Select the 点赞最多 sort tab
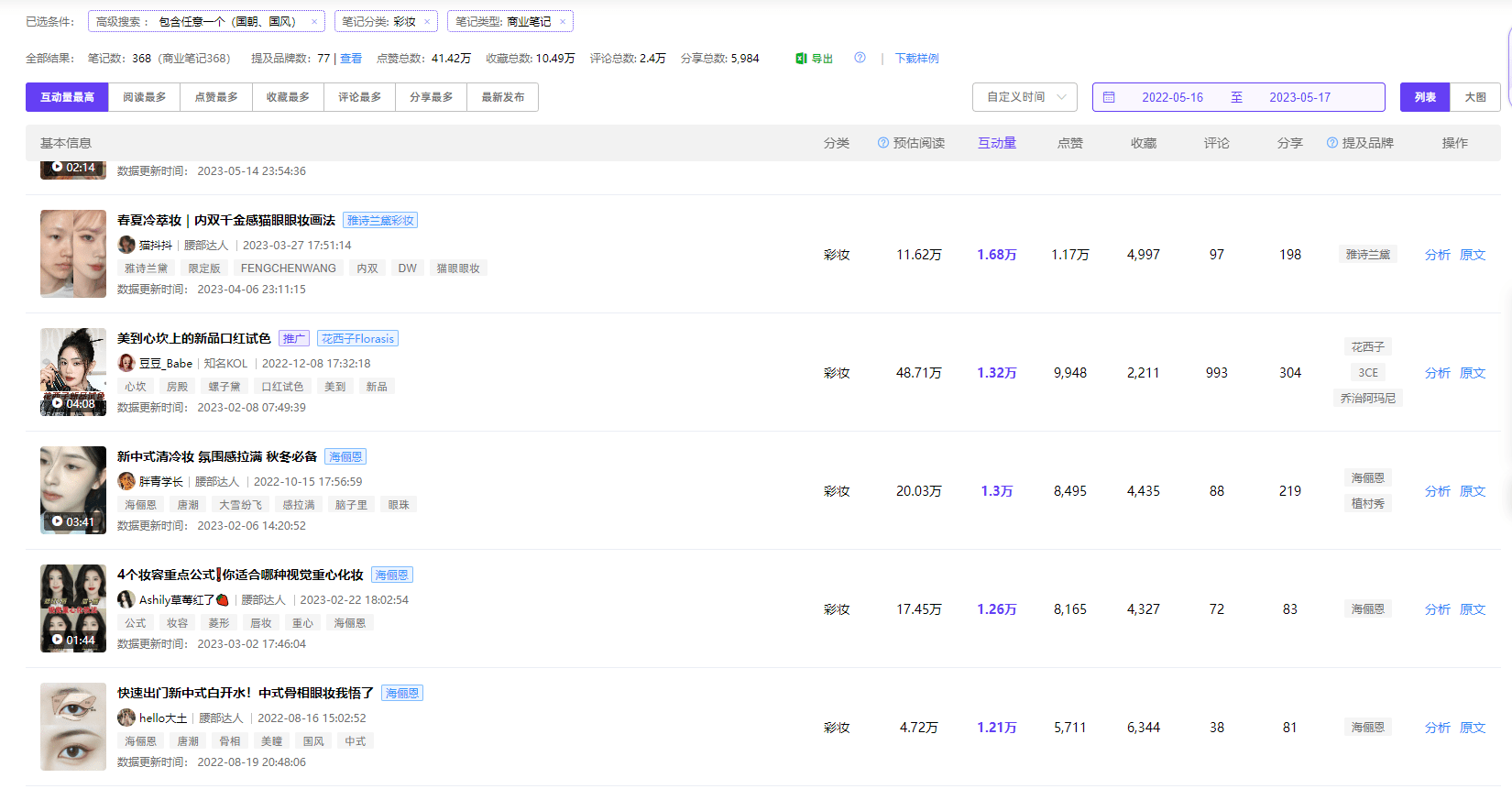 coord(216,97)
